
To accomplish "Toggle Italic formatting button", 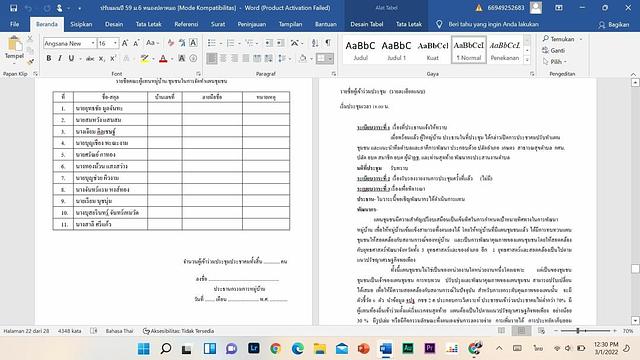I will click(60, 58).
